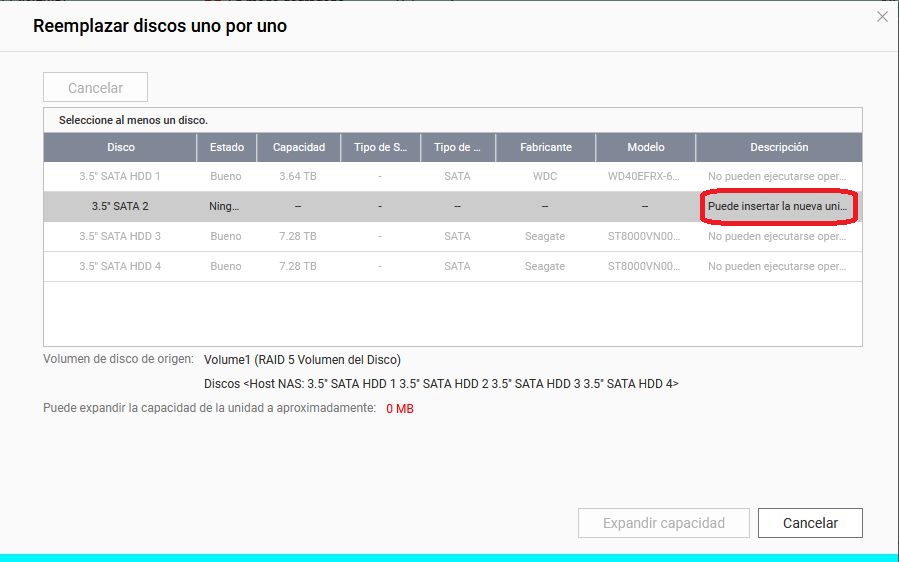The width and height of the screenshot is (899, 562).
Task: Sort by the Disco column header
Action: 120,147
